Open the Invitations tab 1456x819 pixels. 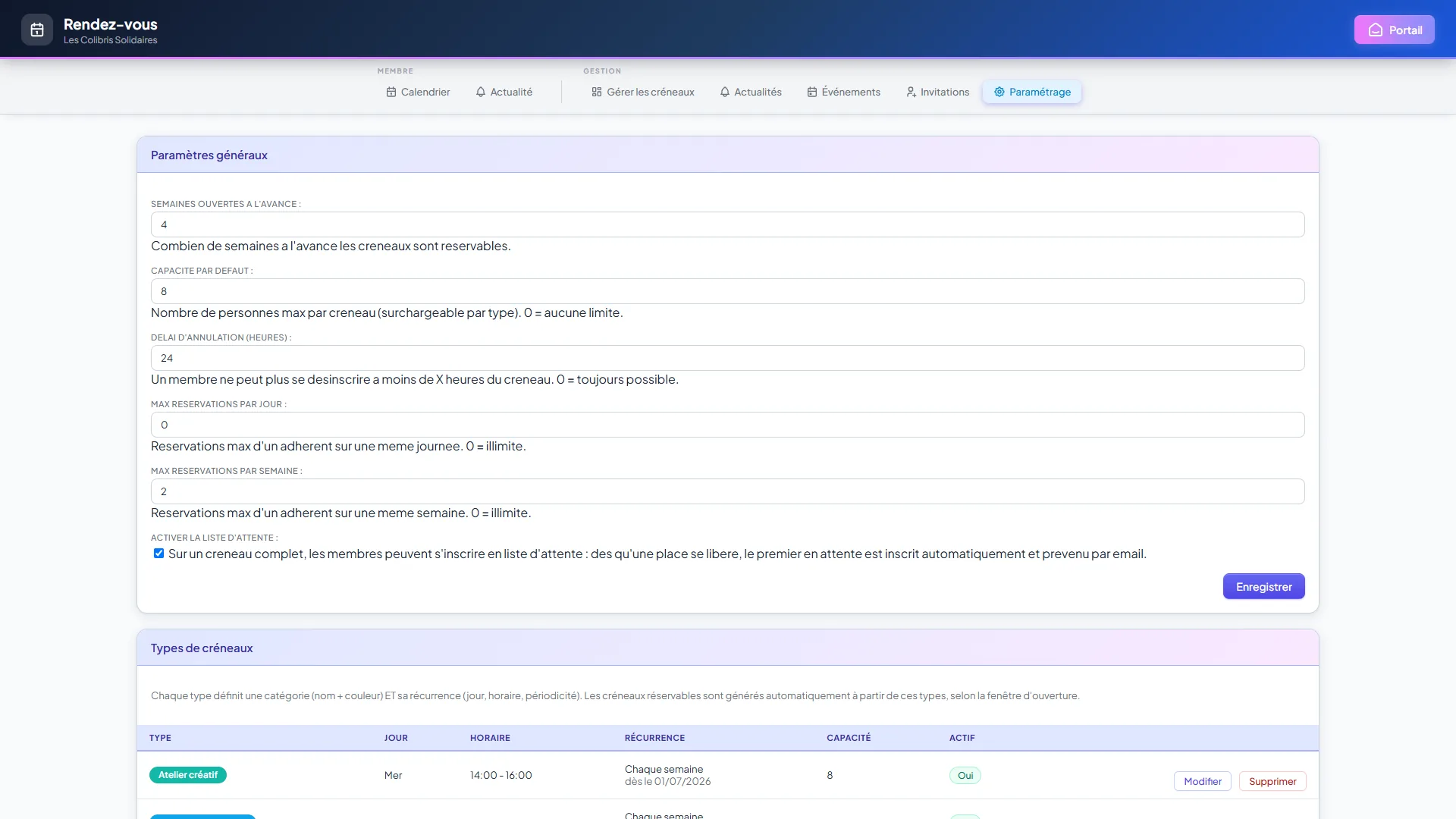point(938,92)
